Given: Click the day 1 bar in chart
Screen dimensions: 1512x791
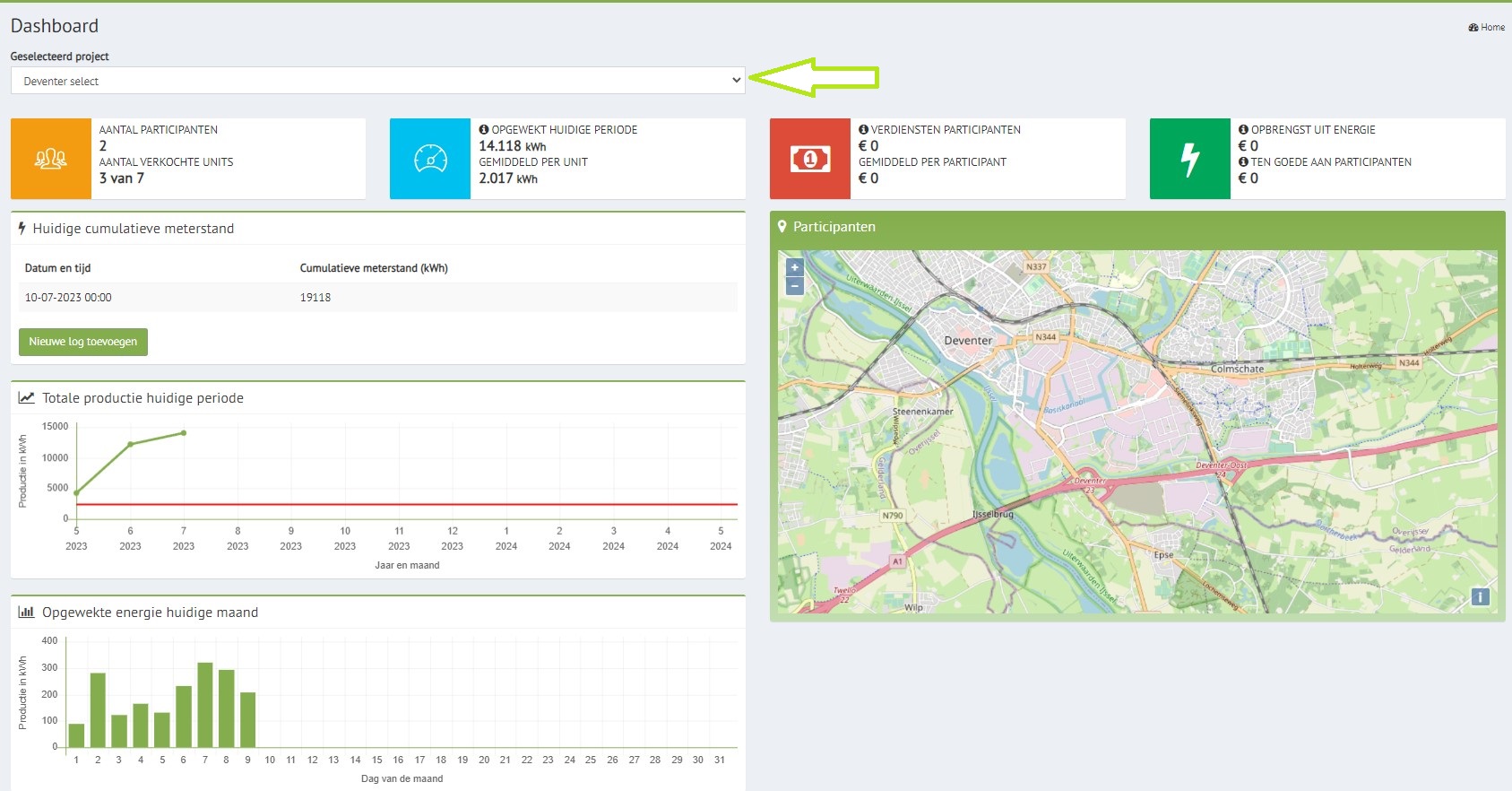Looking at the screenshot, I should click(76, 735).
